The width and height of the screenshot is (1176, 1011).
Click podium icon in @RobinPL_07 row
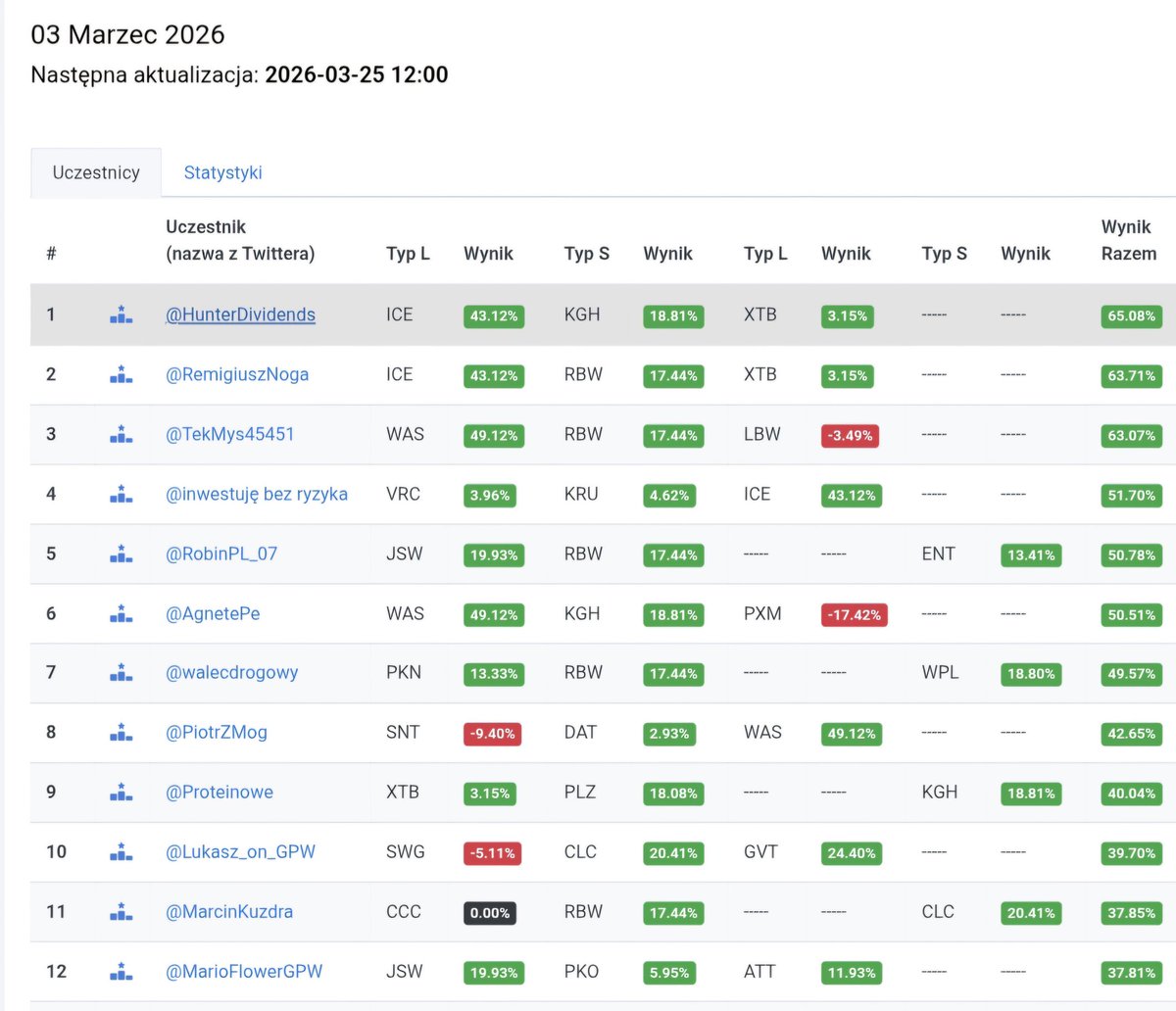(121, 554)
